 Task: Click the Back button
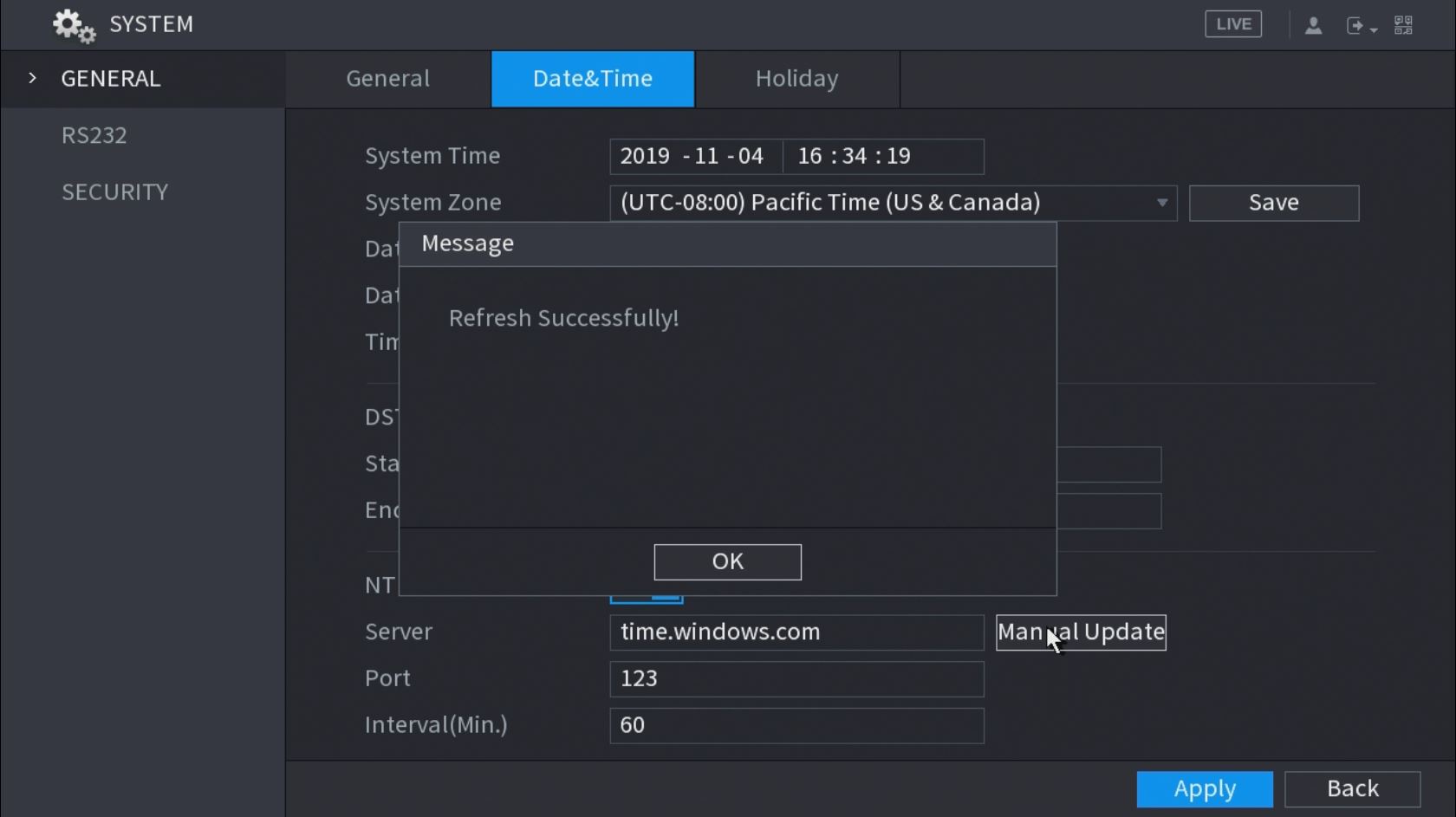[1352, 788]
